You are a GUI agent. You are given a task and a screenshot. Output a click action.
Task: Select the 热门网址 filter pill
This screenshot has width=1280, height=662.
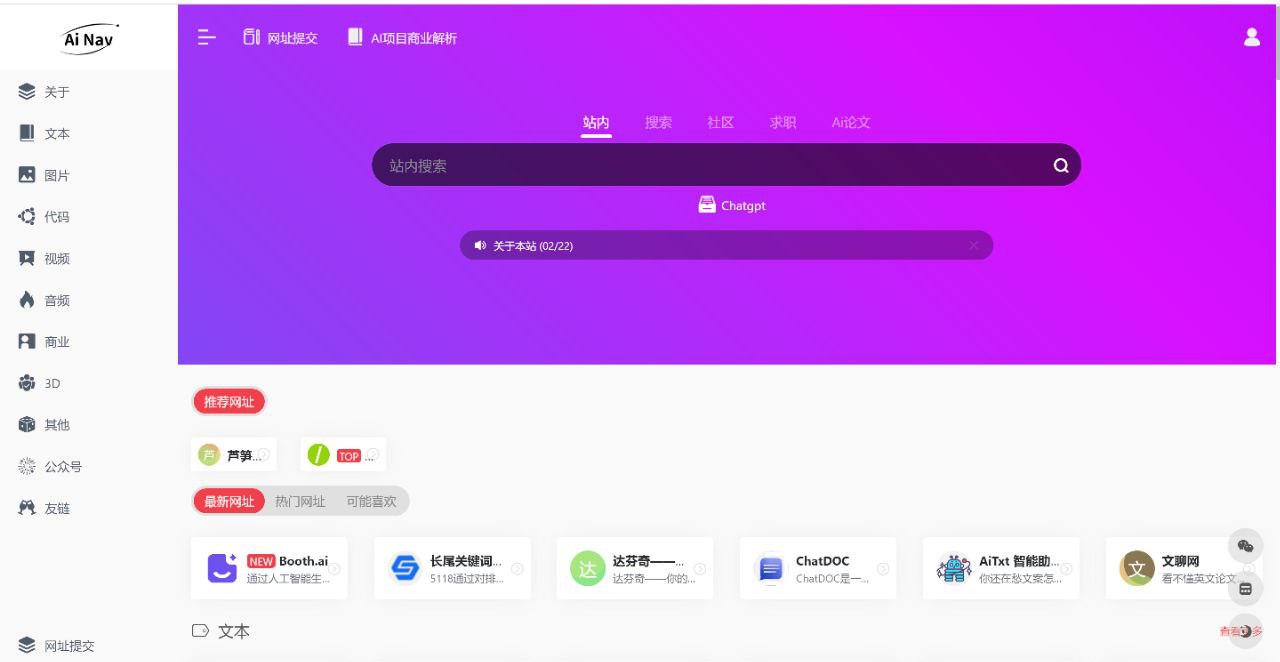pos(299,501)
